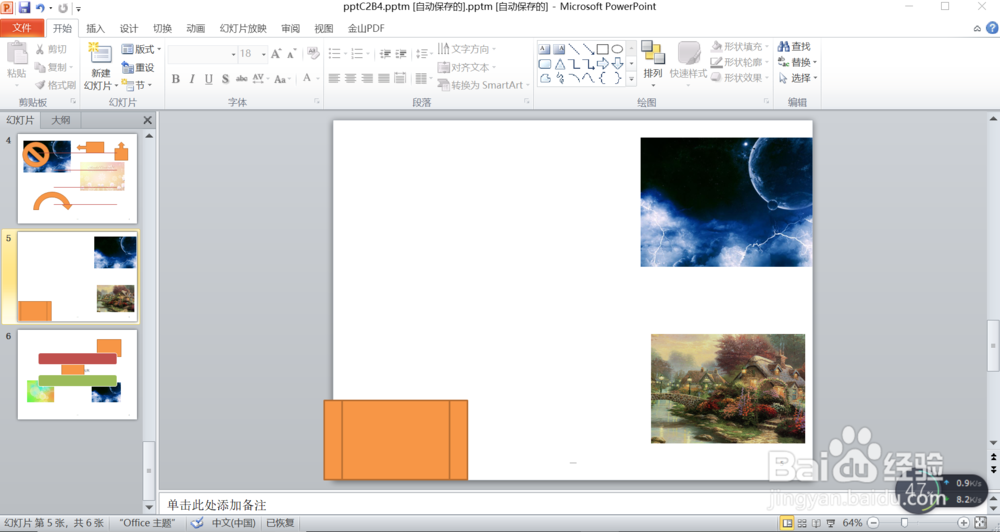The width and height of the screenshot is (1000, 532).
Task: Click 新建幻灯片 new slide button
Action: tap(100, 67)
